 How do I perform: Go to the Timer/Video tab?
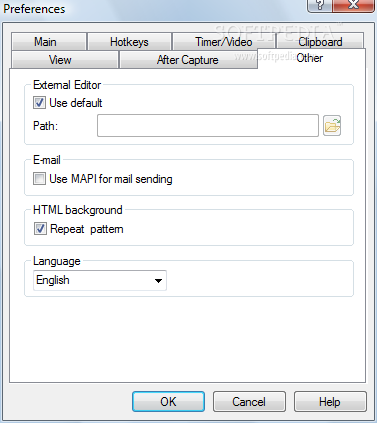[x=224, y=42]
